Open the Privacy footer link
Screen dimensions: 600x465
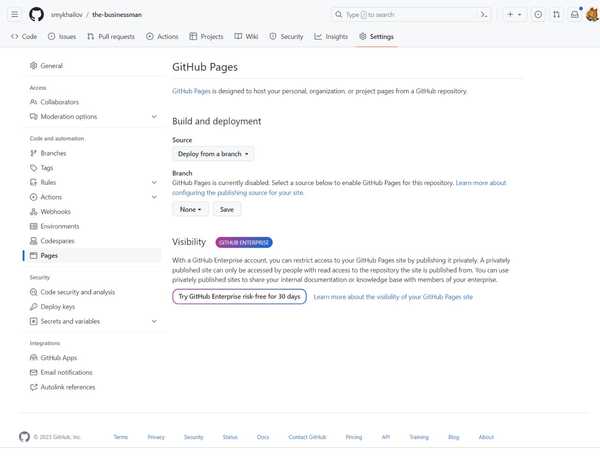156,437
